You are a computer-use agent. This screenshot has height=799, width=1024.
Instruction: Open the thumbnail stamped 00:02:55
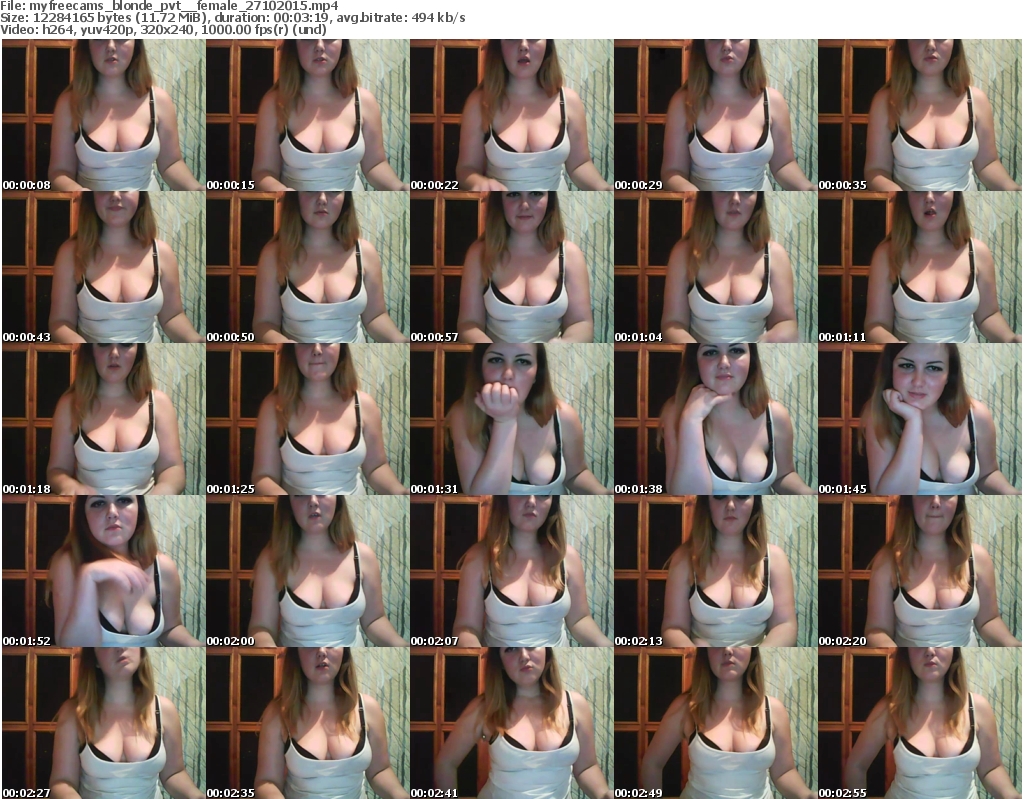point(920,723)
